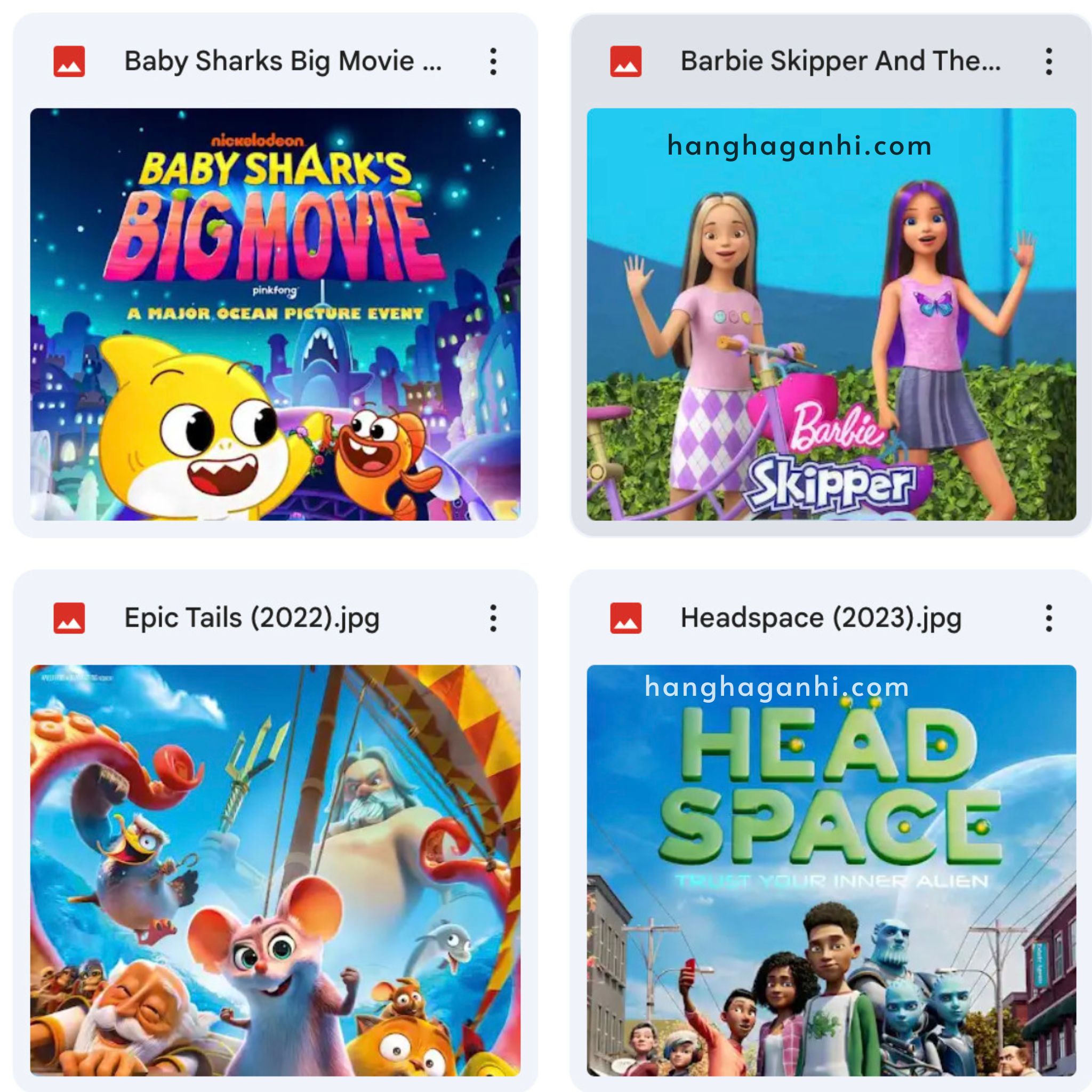Click image file icon beside Baby Sharks Big Movie
The height and width of the screenshot is (1092, 1092).
click(x=69, y=61)
